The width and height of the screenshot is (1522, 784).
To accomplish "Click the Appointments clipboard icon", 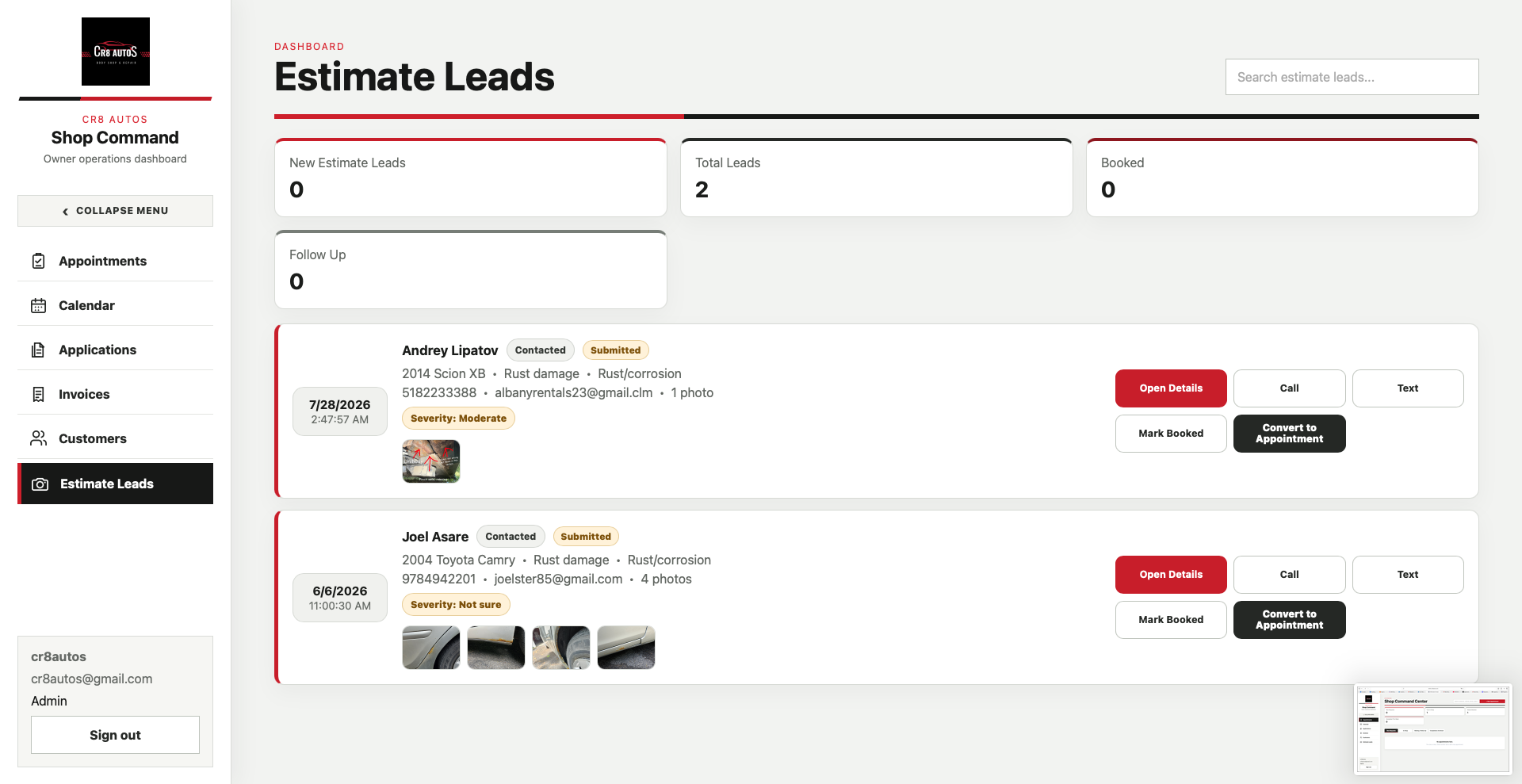I will pyautogui.click(x=38, y=261).
